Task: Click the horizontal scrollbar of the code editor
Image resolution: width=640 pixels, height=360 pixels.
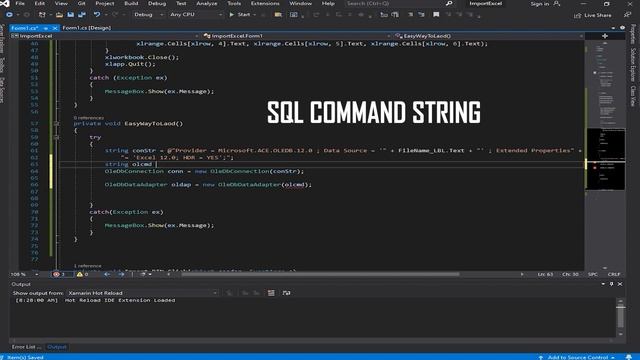Action: click(x=320, y=274)
